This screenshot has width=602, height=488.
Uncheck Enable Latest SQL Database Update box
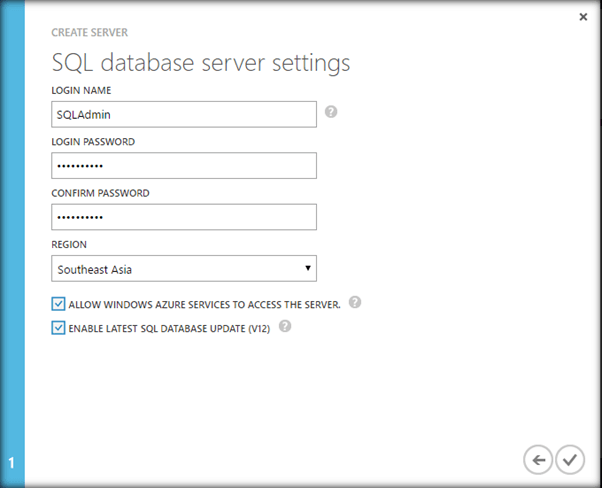58,327
